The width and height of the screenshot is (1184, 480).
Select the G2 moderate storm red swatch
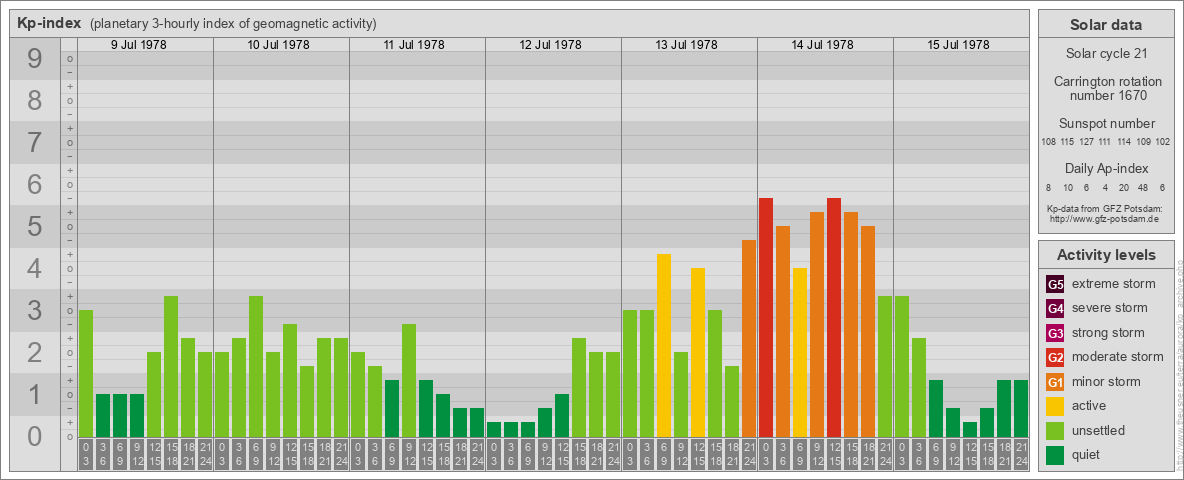[1055, 357]
